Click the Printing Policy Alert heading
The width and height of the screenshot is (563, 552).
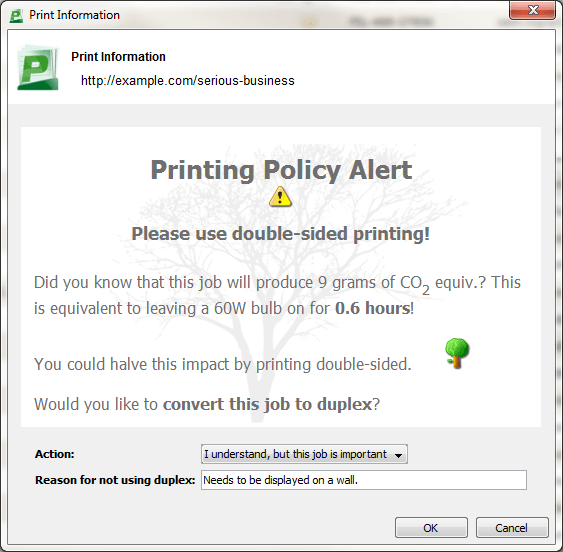point(281,170)
